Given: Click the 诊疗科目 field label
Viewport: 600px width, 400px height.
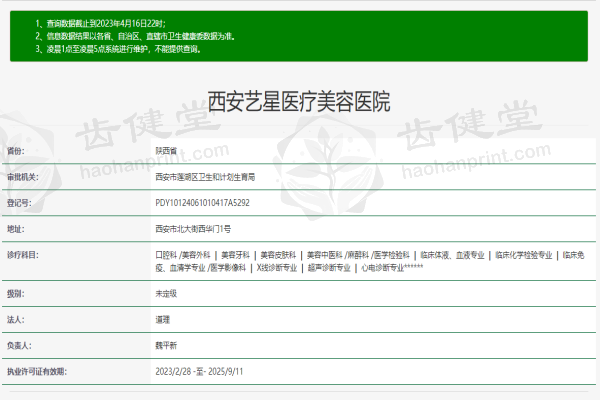Looking at the screenshot, I should click(23, 255).
